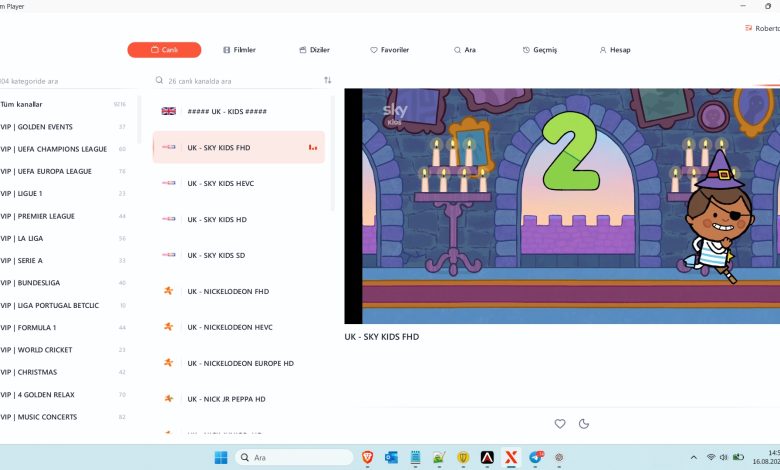Open the Notepad app in taskbar
Viewport: 780px width, 470px height.
[415, 458]
